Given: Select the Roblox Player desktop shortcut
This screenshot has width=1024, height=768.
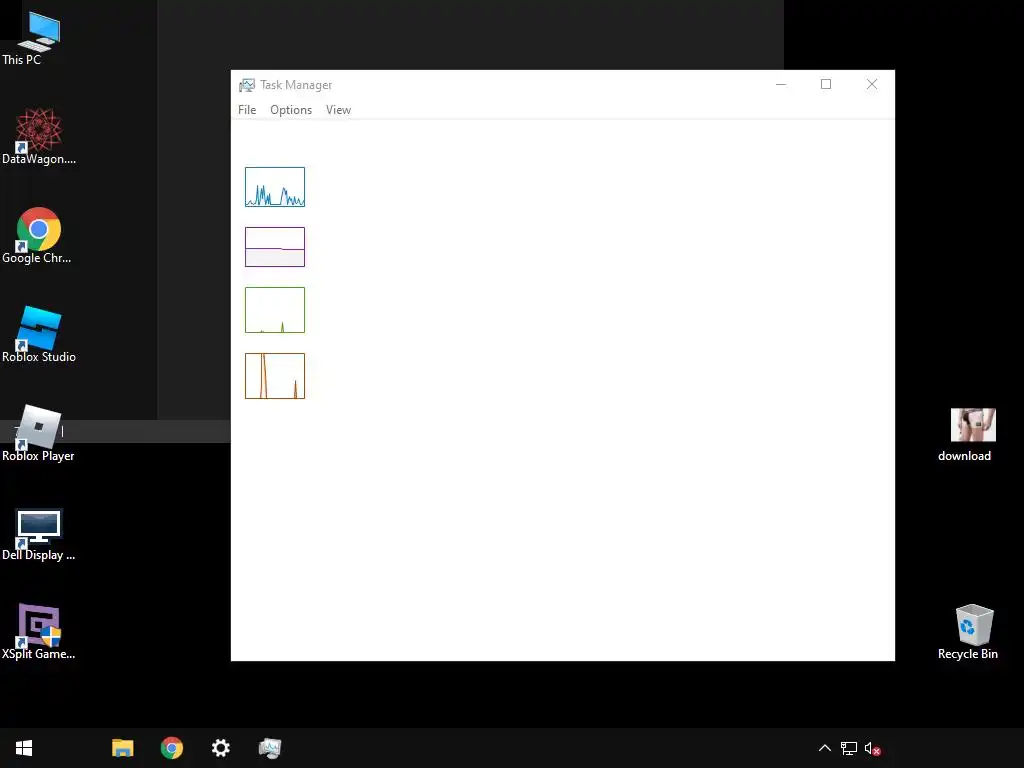Looking at the screenshot, I should click(38, 434).
